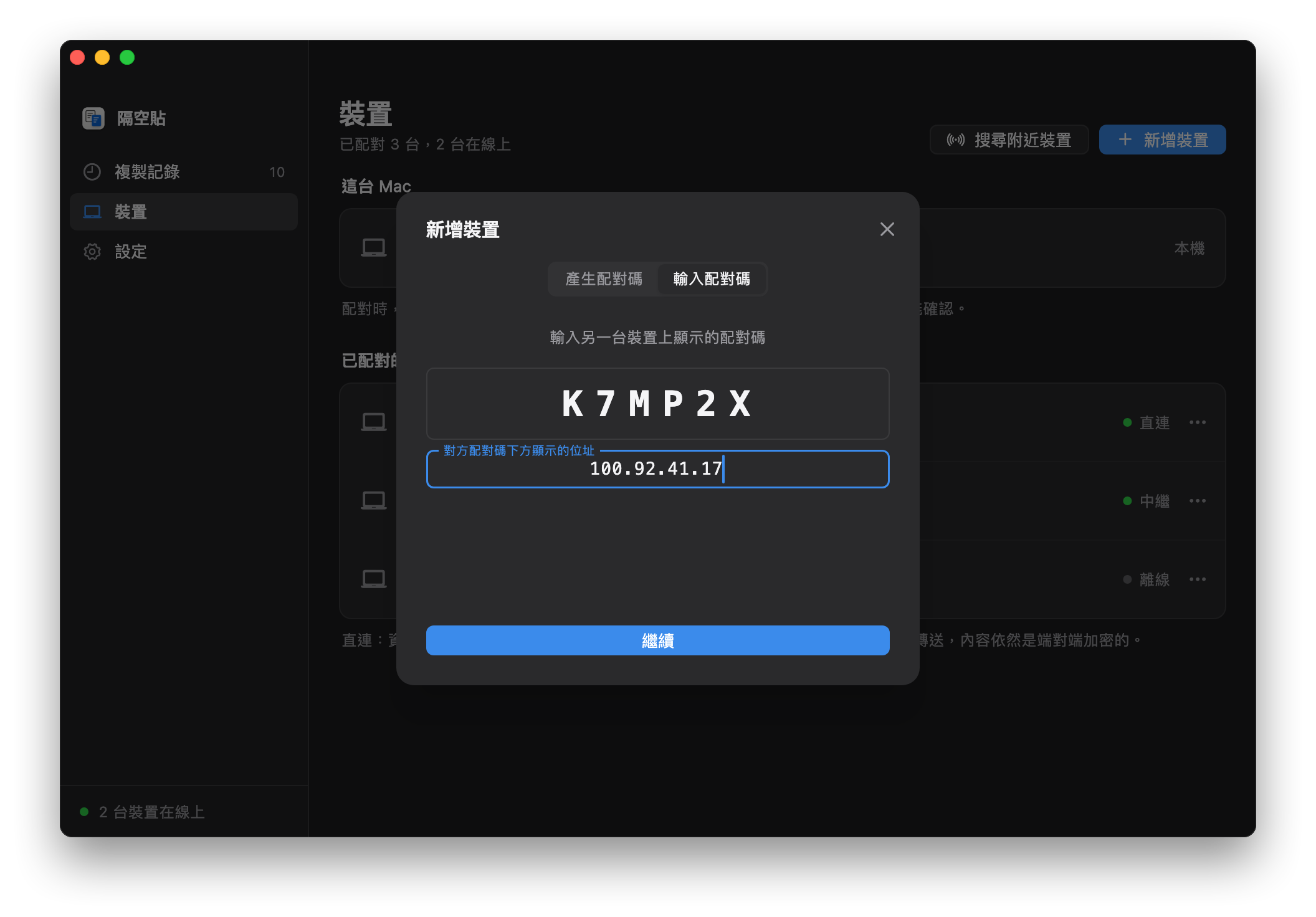This screenshot has width=1316, height=917.
Task: Click the 本機 label
Action: [1189, 248]
